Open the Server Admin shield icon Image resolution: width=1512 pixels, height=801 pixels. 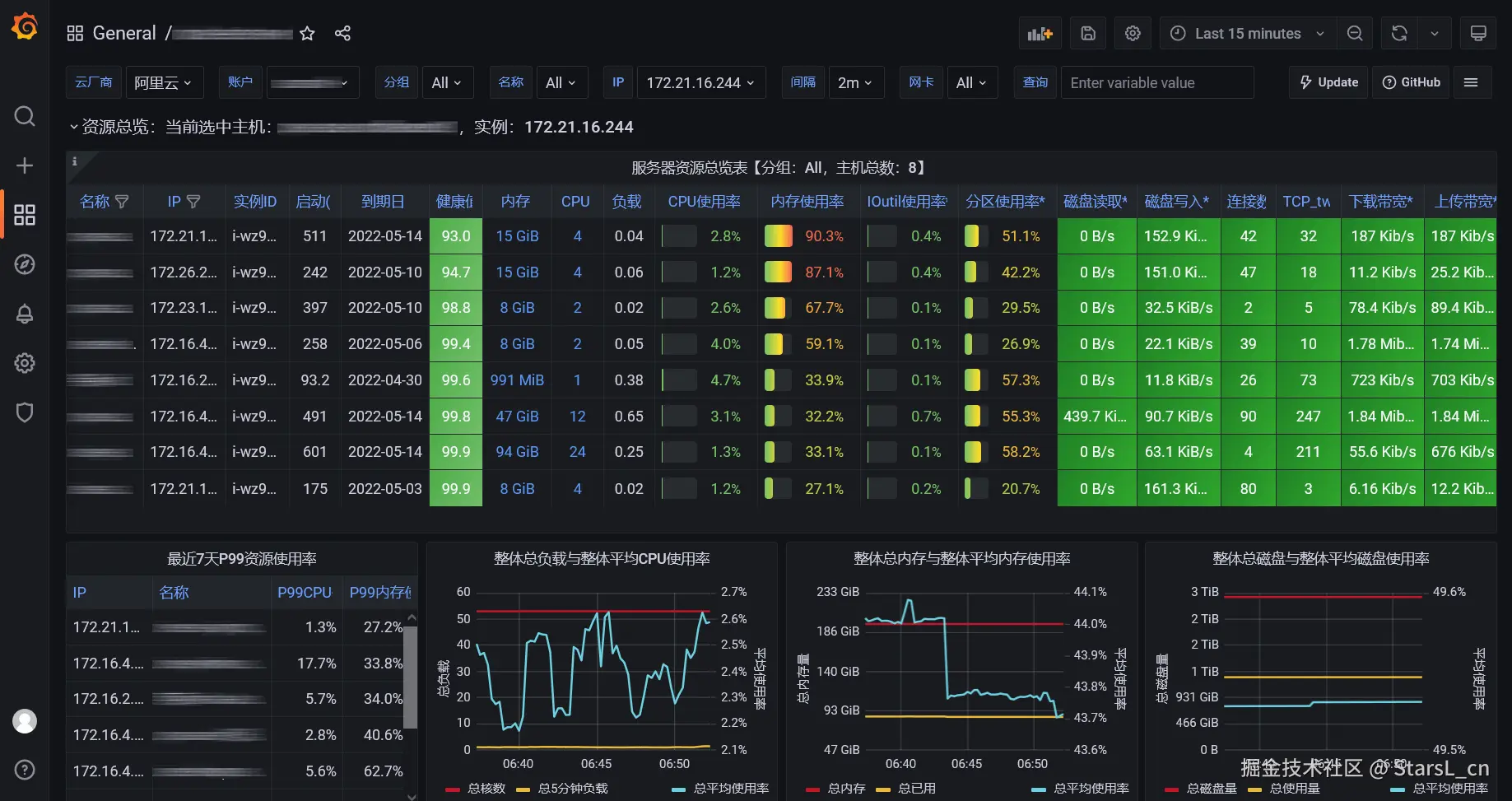pyautogui.click(x=25, y=412)
